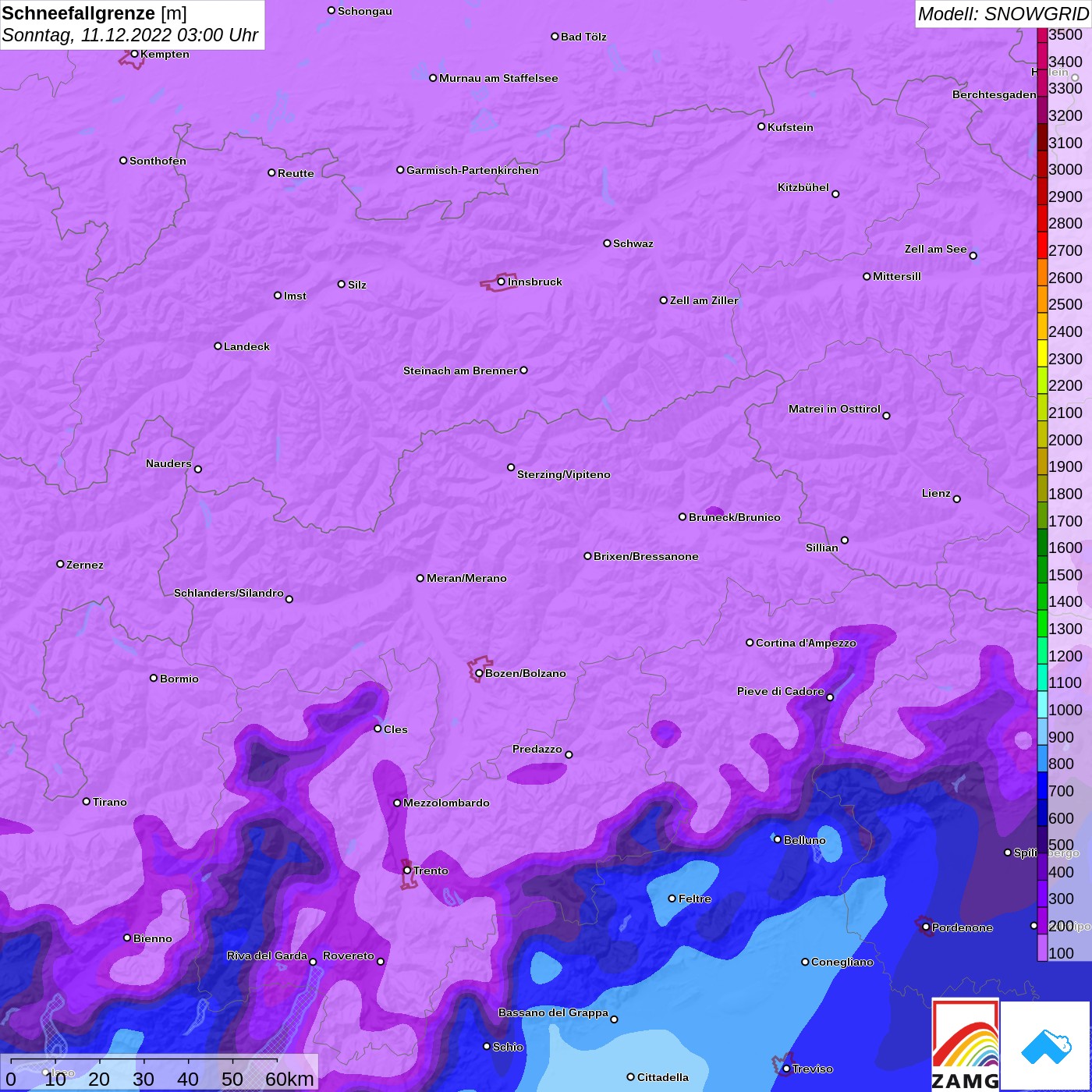Click the 'Lienz' city label

[936, 493]
